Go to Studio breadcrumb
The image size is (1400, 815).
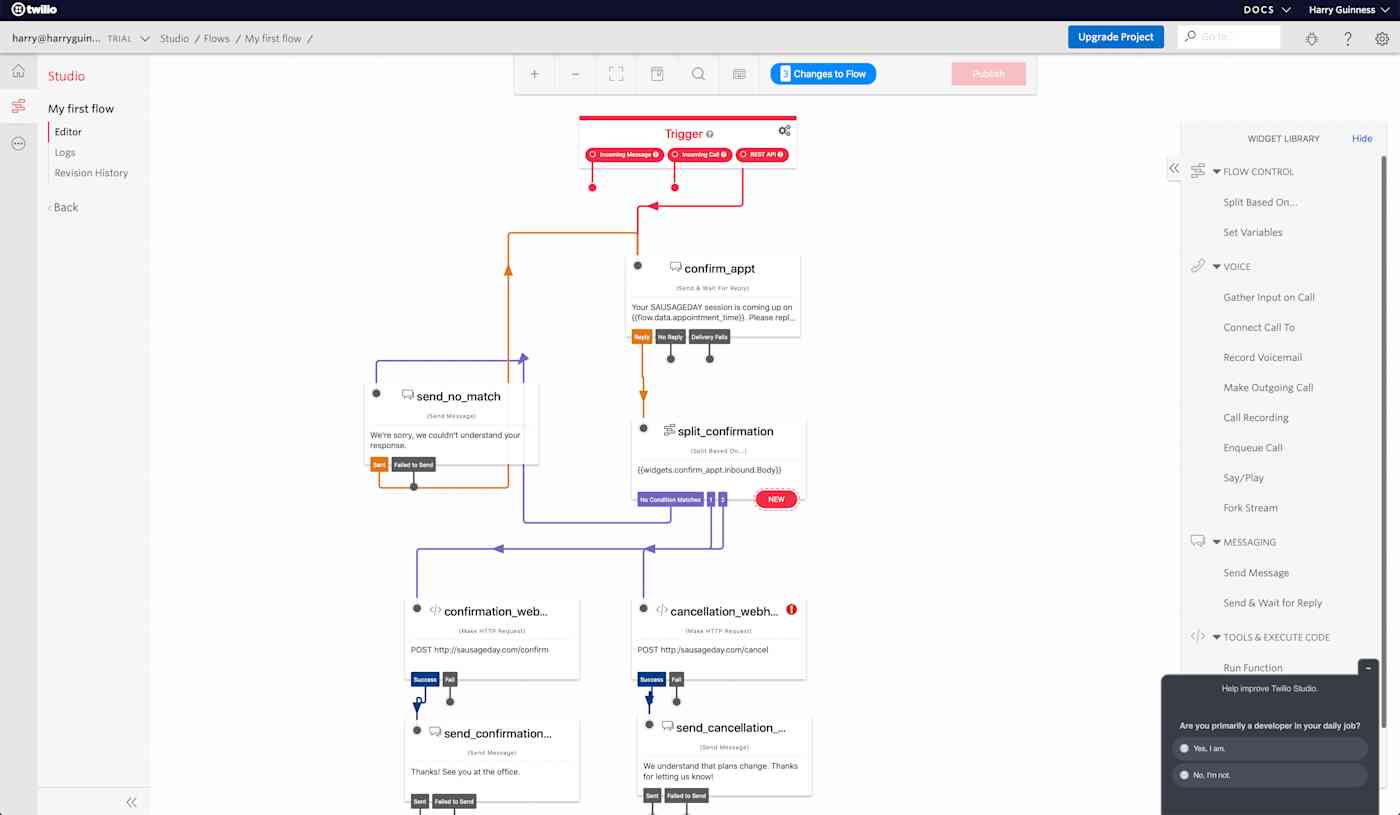pos(174,38)
